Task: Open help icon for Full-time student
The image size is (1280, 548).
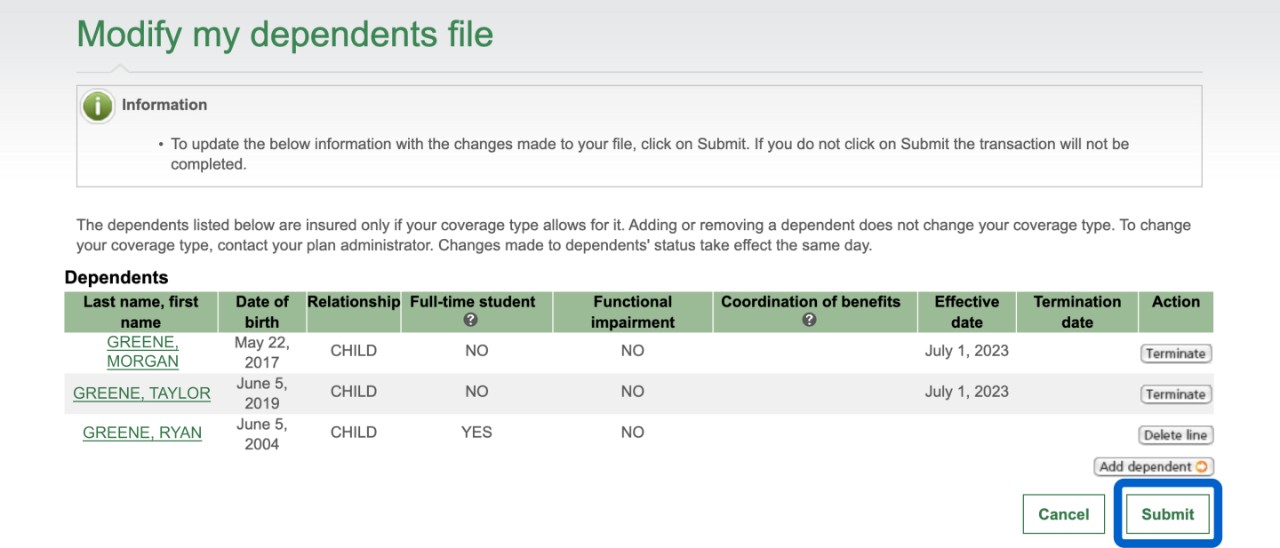Action: coord(471,321)
